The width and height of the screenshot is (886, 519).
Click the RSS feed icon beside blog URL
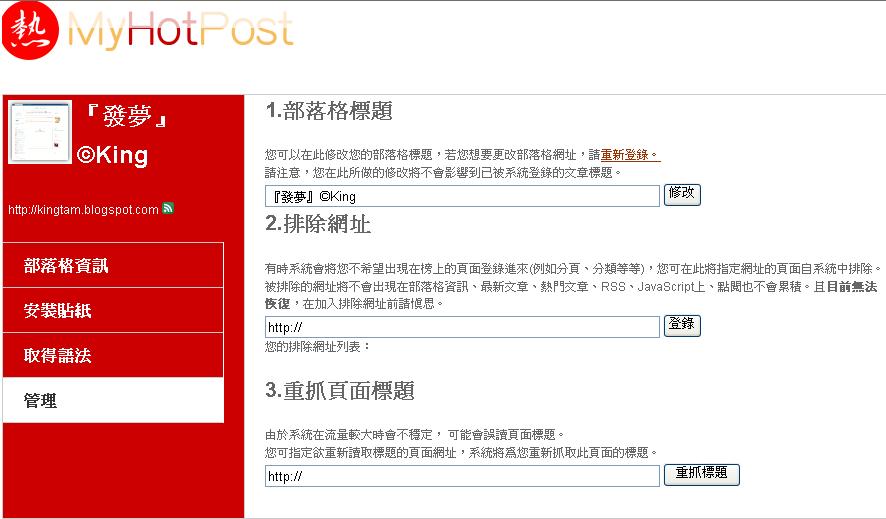point(168,208)
